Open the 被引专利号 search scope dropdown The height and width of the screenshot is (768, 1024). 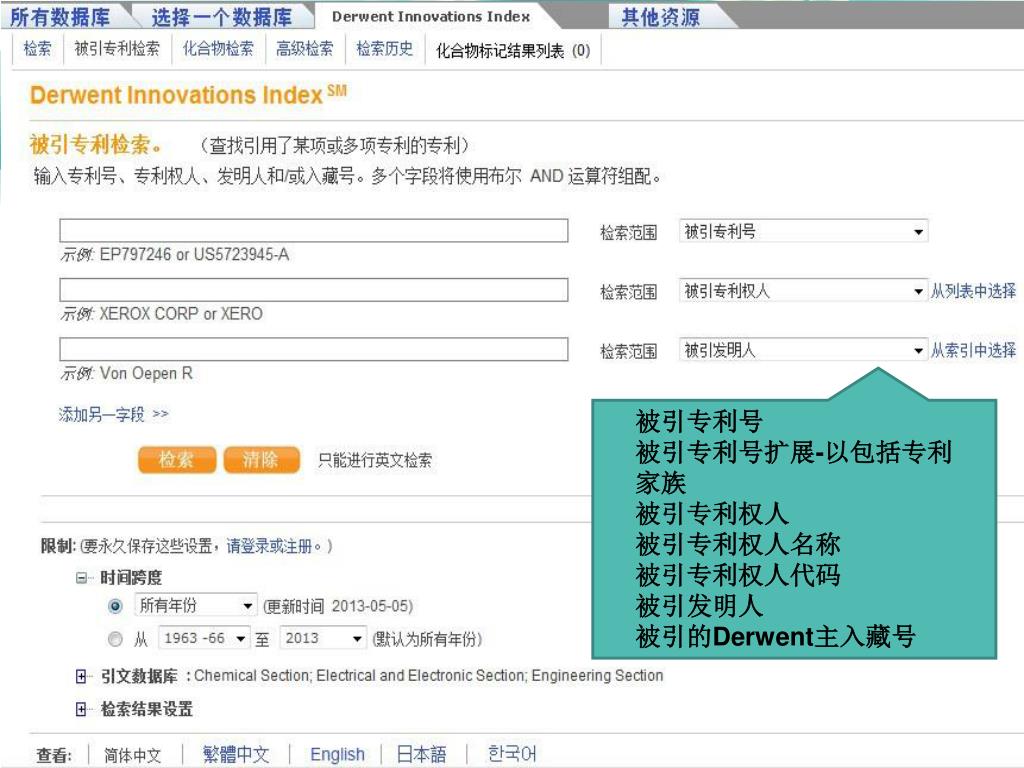pyautogui.click(x=803, y=231)
